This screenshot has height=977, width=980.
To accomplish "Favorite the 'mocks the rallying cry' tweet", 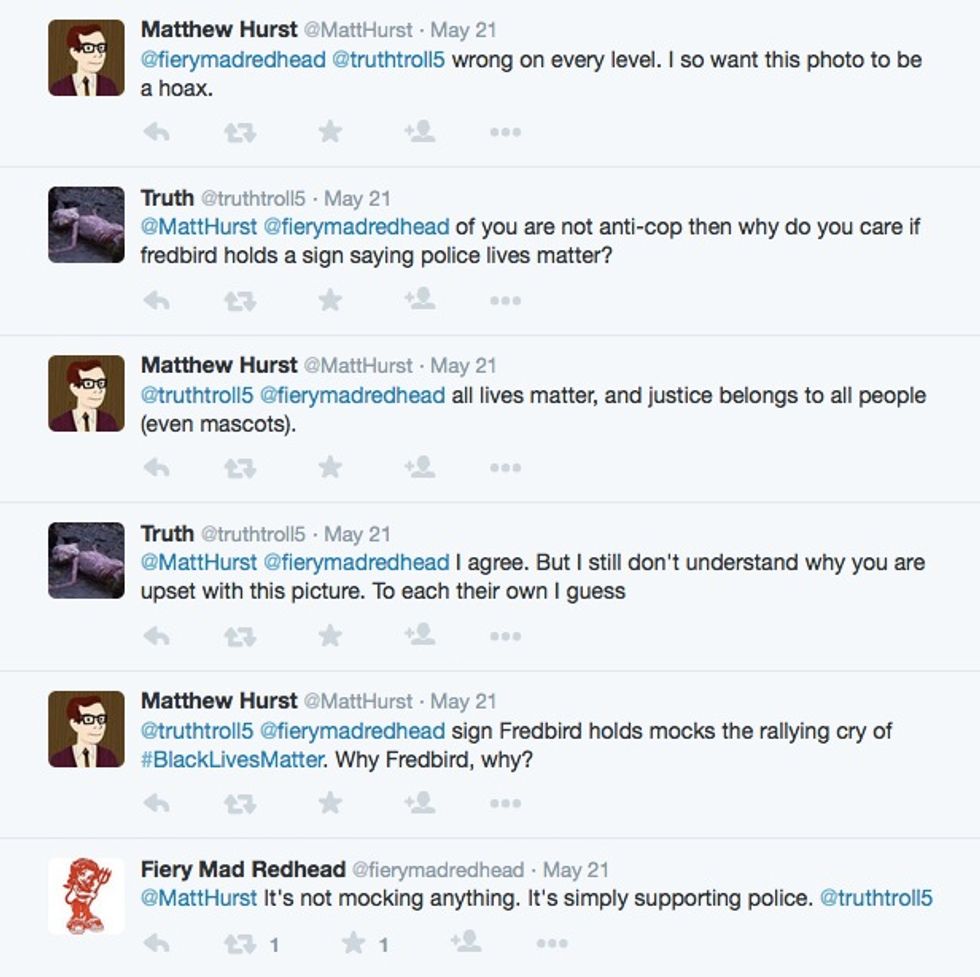I will [330, 802].
